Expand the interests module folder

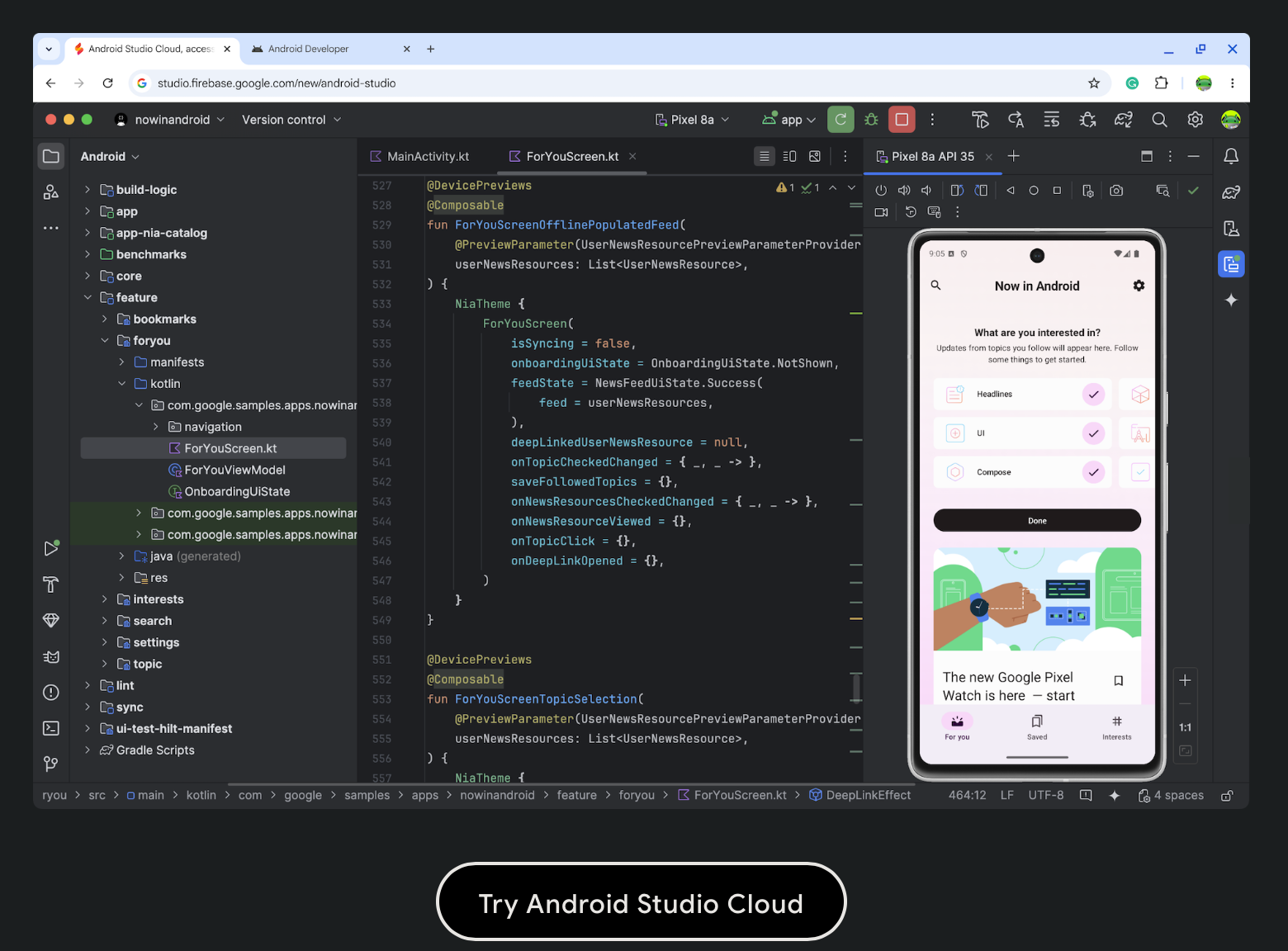104,599
